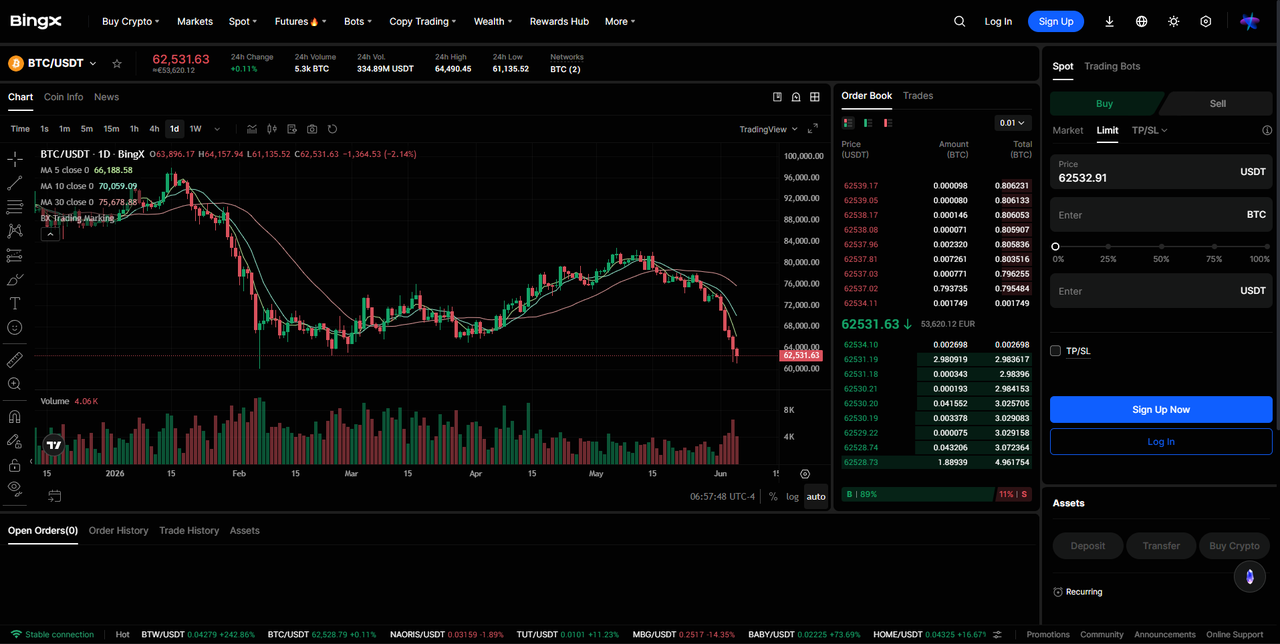The image size is (1280, 644).
Task: Toggle percent scale on the chart
Action: tap(773, 497)
